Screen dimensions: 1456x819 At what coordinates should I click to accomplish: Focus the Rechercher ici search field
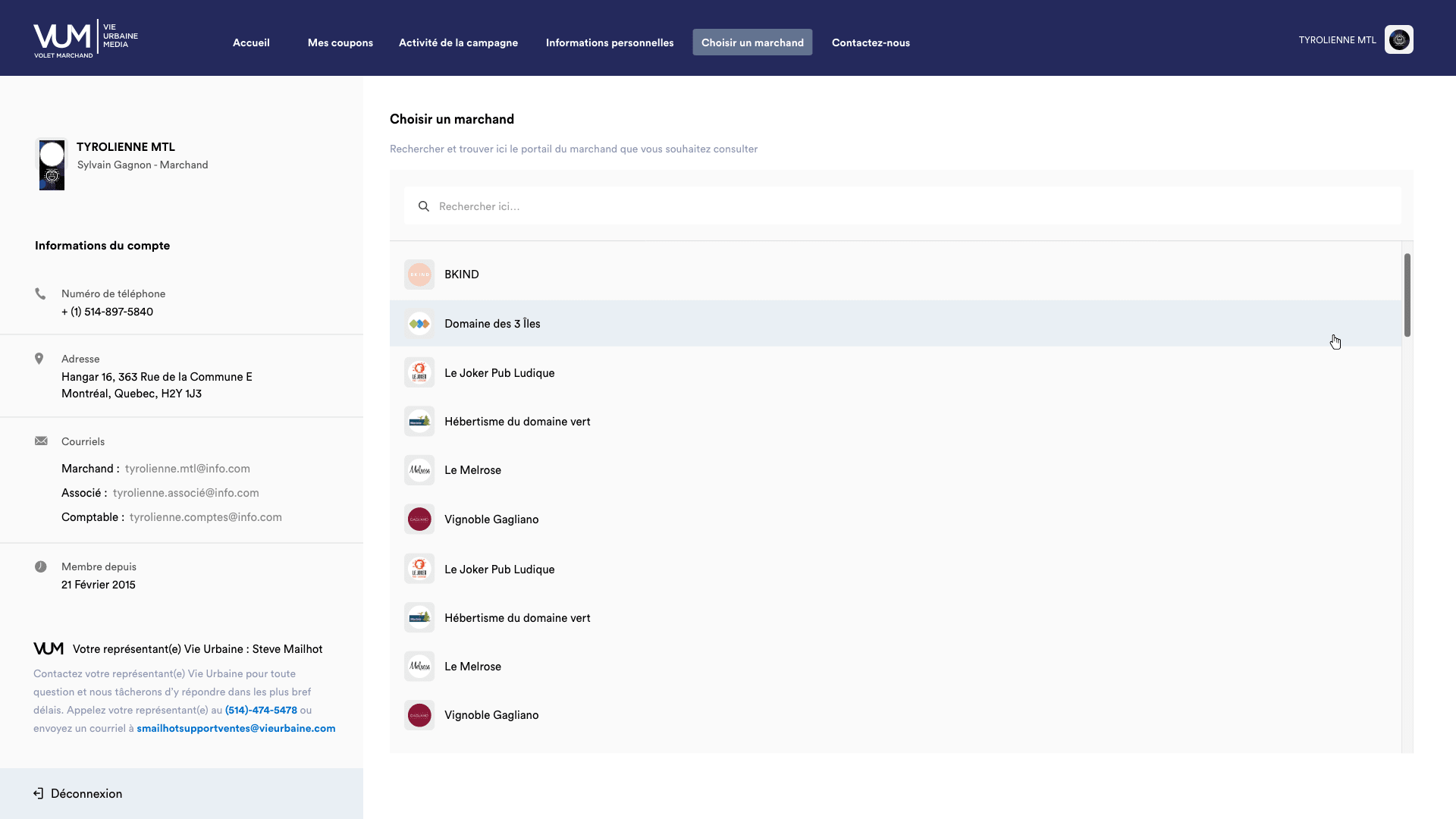tap(902, 206)
